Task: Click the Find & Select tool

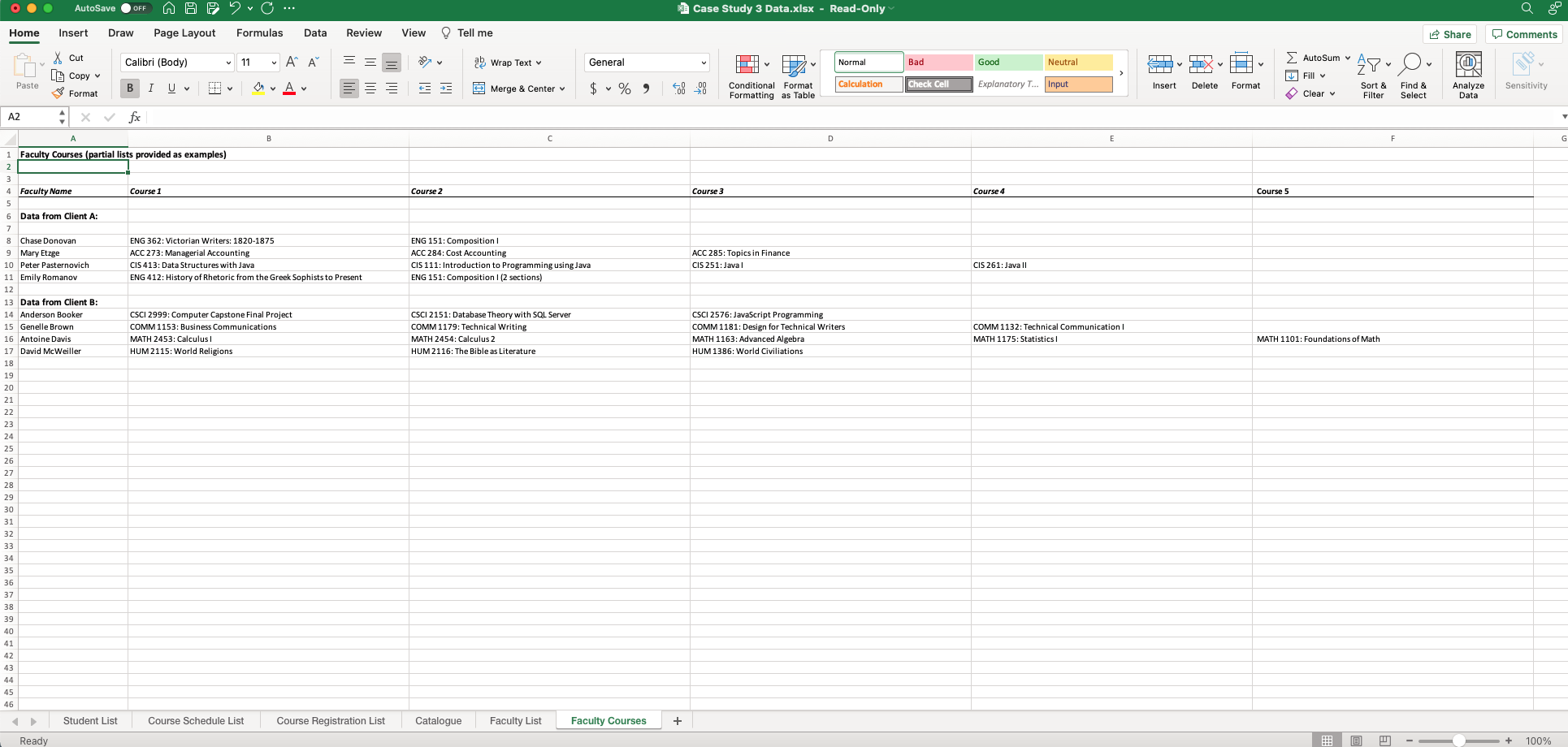Action: [x=1414, y=75]
